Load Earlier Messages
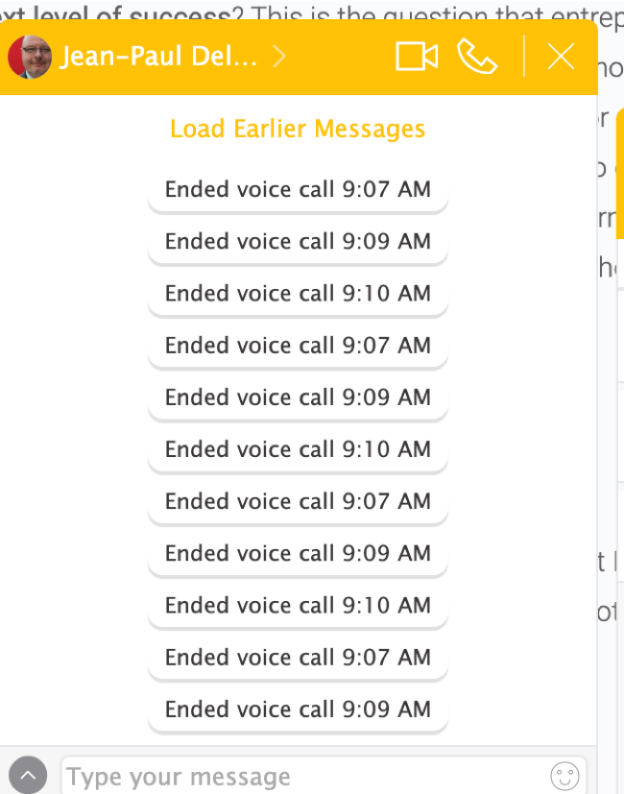This screenshot has width=624, height=794. click(x=298, y=129)
